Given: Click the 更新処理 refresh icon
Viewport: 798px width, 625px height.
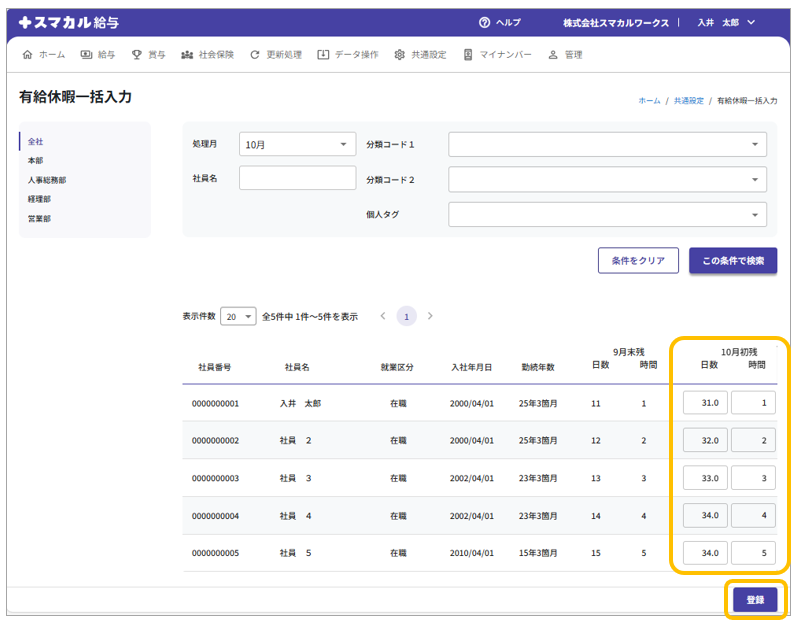Looking at the screenshot, I should (x=255, y=55).
